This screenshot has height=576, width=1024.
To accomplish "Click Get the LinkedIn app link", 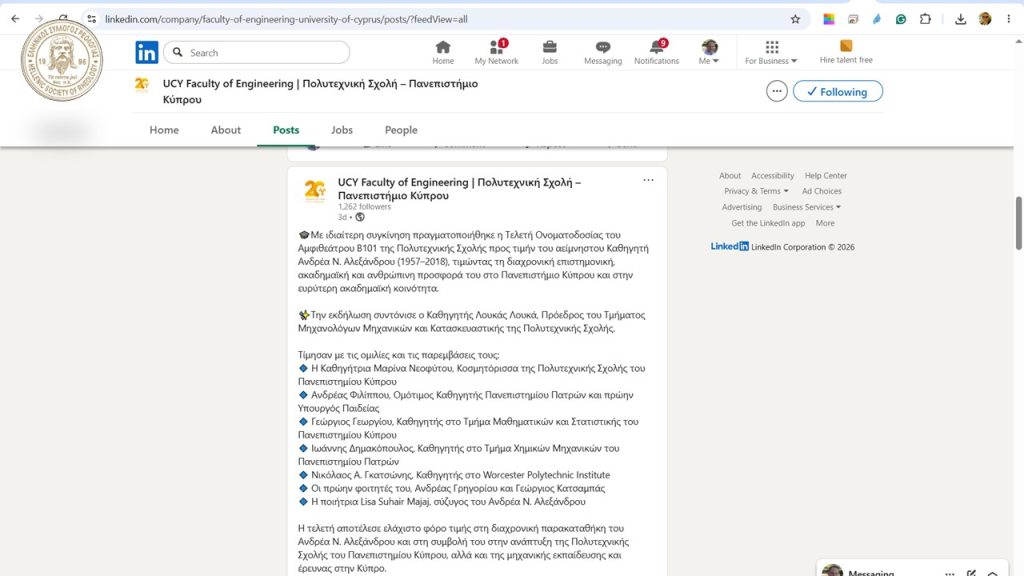I will (768, 223).
